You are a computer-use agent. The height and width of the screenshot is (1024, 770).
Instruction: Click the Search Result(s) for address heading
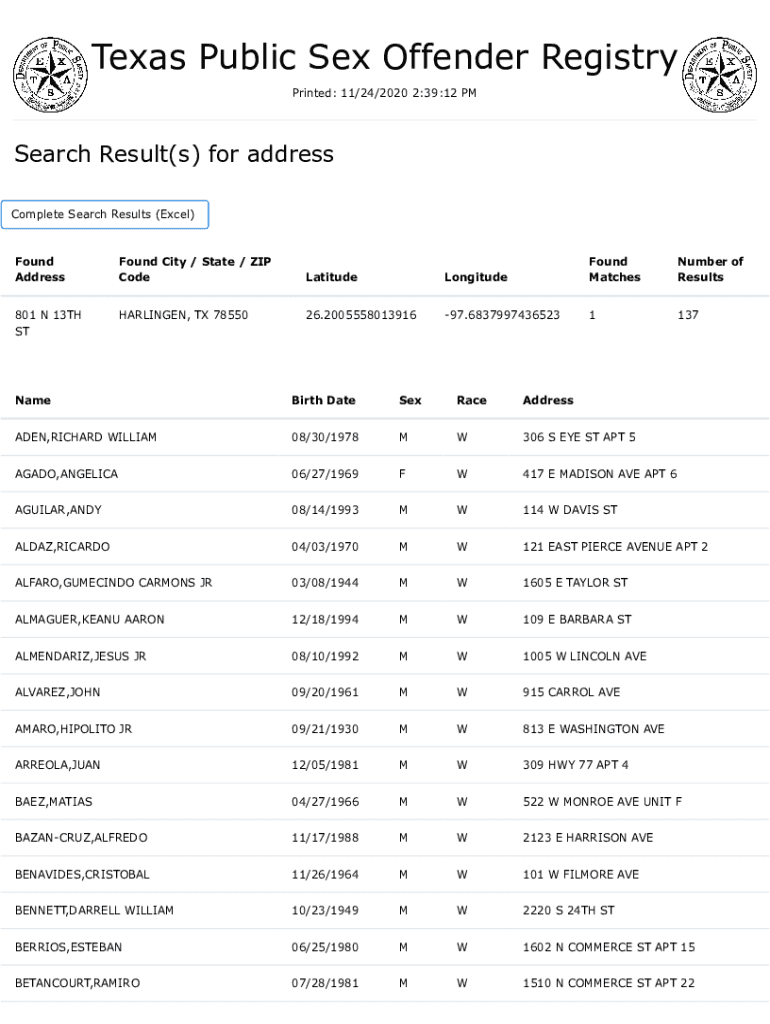[174, 154]
